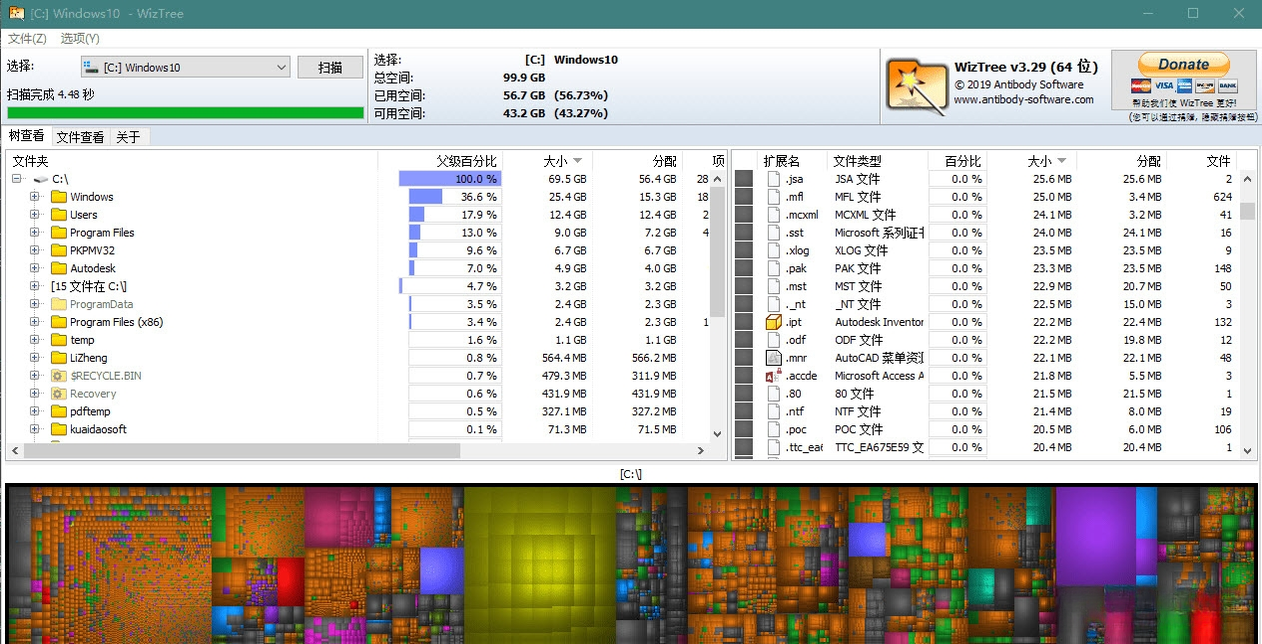The height and width of the screenshot is (644, 1262).
Task: Select the $RECYCLE.BIN system folder icon
Action: pos(59,376)
